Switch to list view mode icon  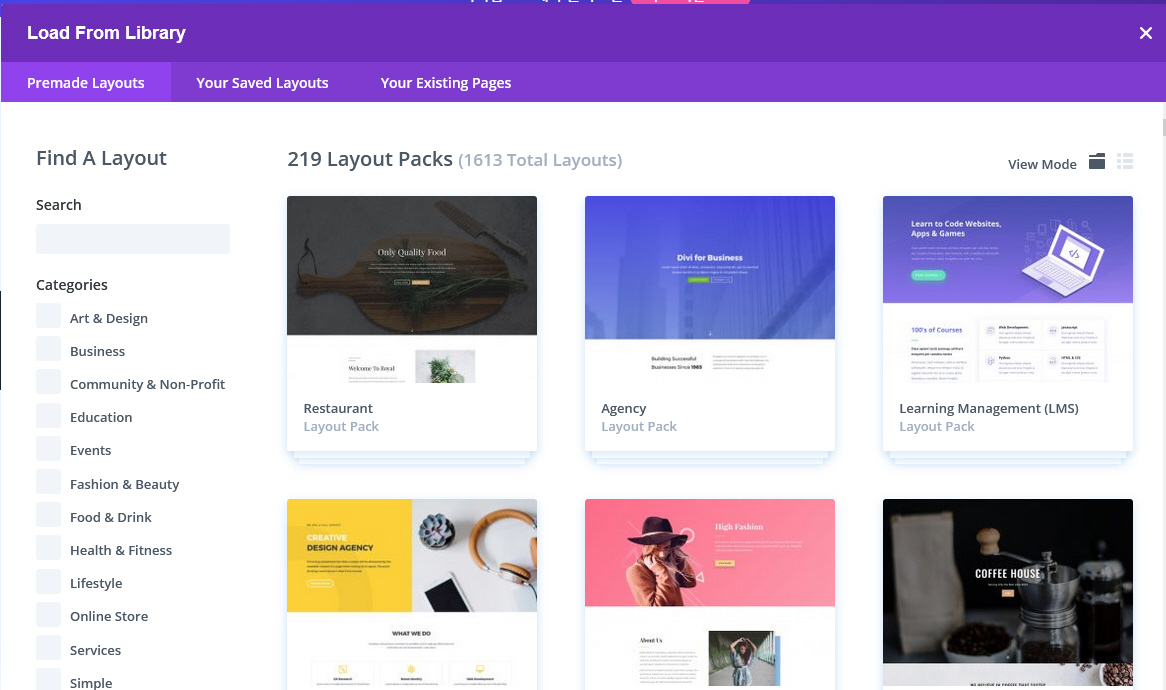coord(1125,161)
